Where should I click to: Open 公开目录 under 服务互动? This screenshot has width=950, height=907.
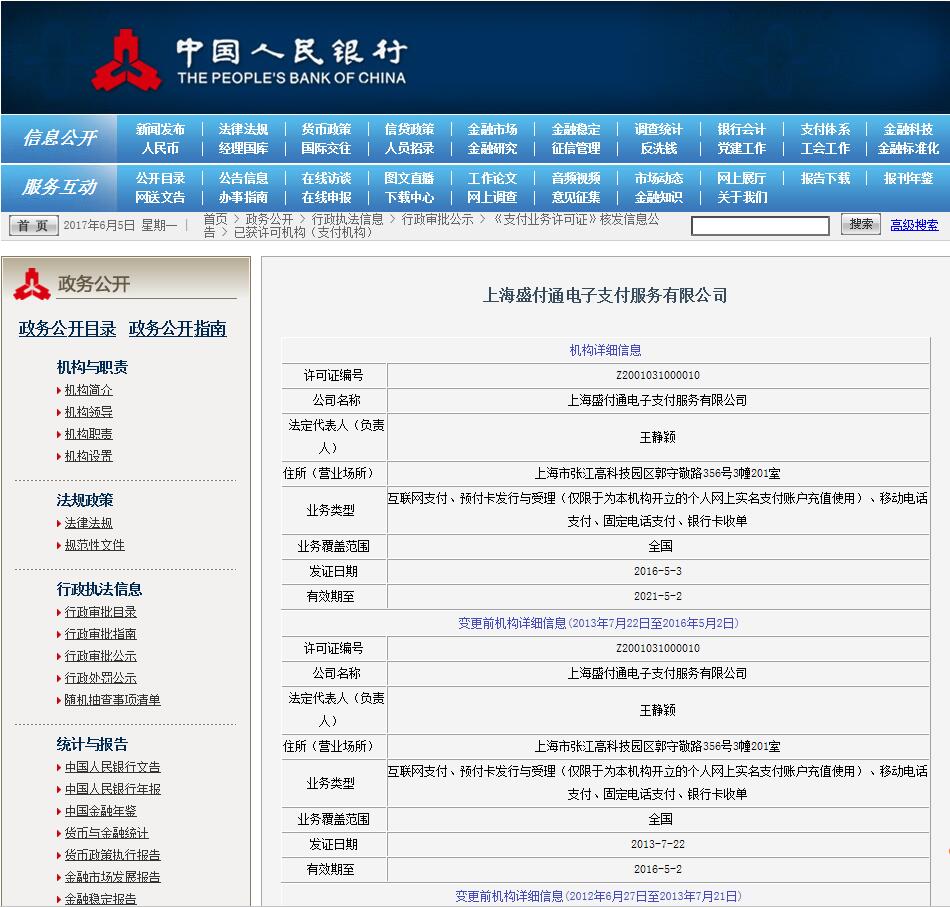[160, 178]
